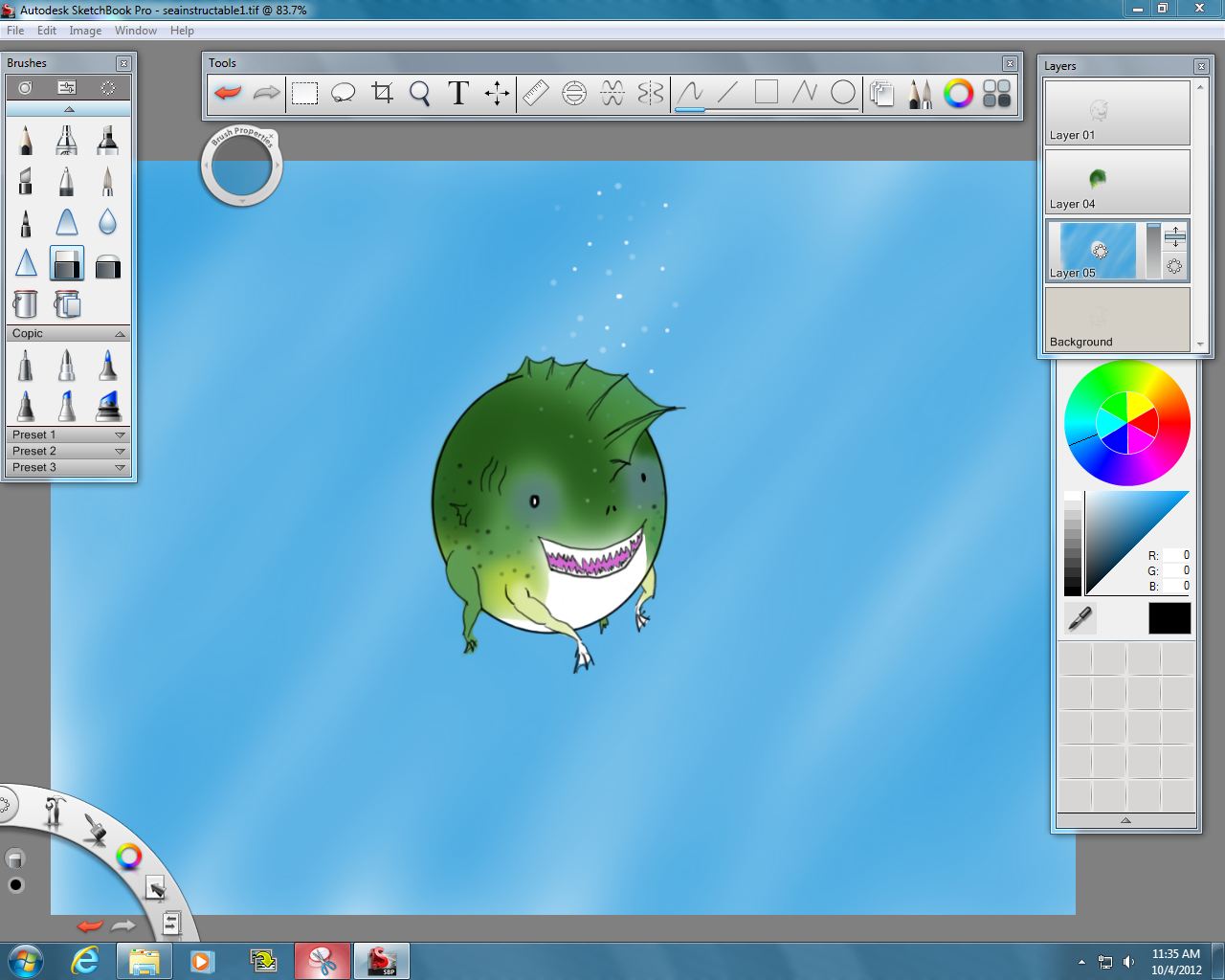This screenshot has height=980, width=1225.
Task: Select the Rectangle draw style
Action: pos(767,93)
